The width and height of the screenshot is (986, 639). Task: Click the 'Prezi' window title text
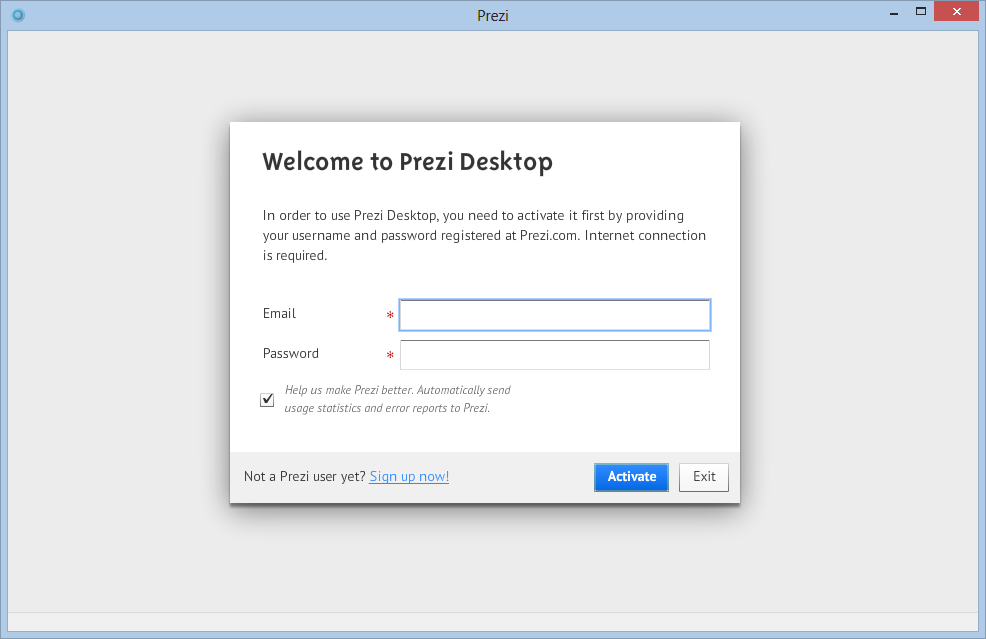(x=492, y=16)
